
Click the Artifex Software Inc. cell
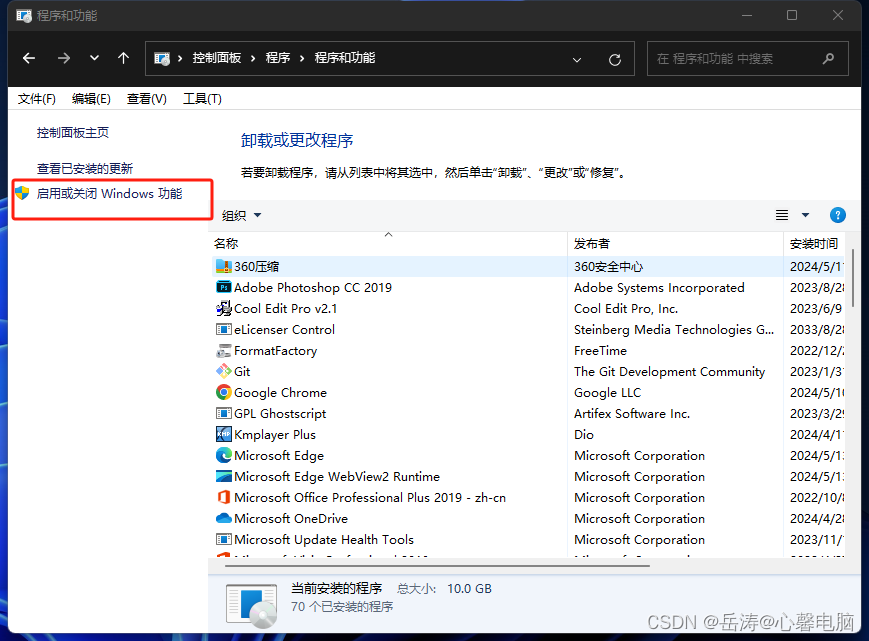click(x=632, y=413)
